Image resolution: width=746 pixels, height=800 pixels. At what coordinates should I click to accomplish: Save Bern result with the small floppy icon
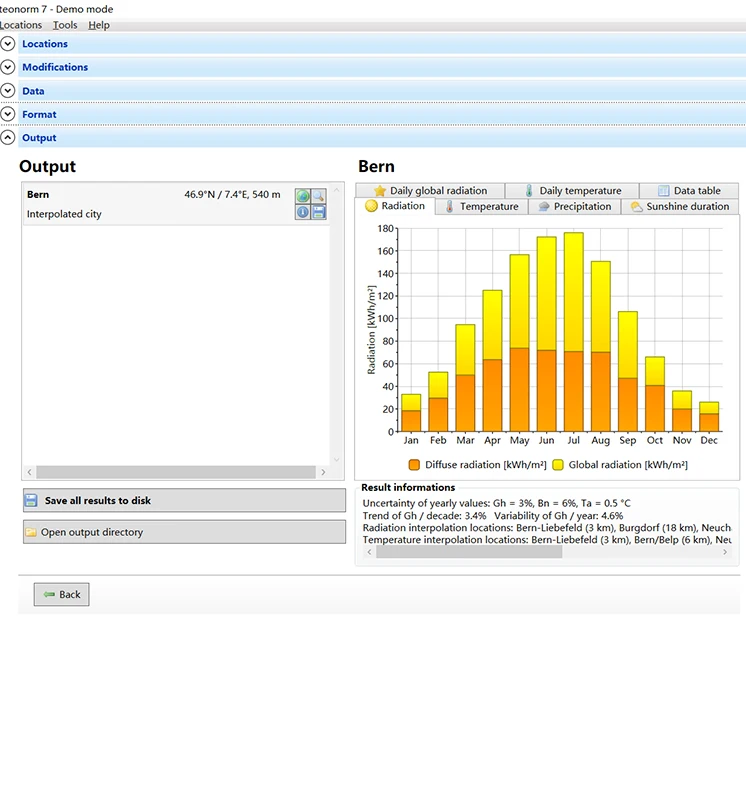pos(318,212)
